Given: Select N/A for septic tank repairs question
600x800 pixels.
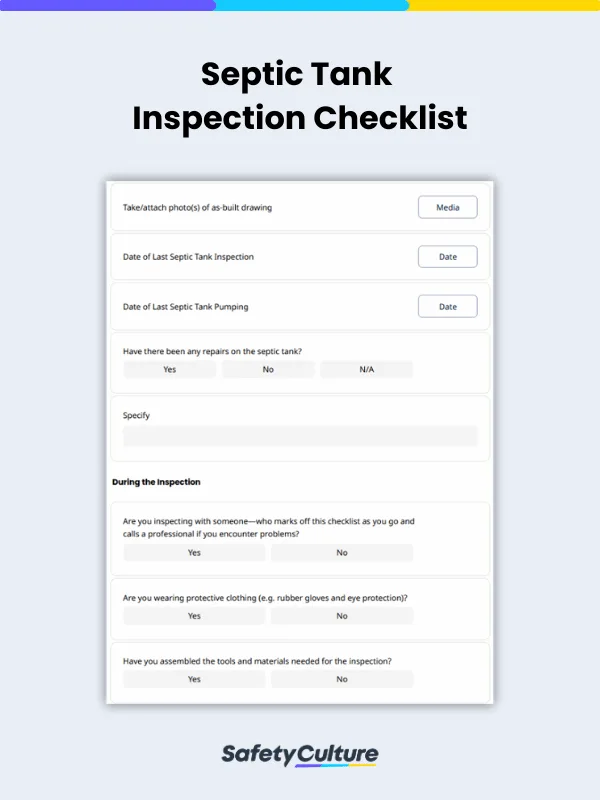Looking at the screenshot, I should (x=364, y=369).
